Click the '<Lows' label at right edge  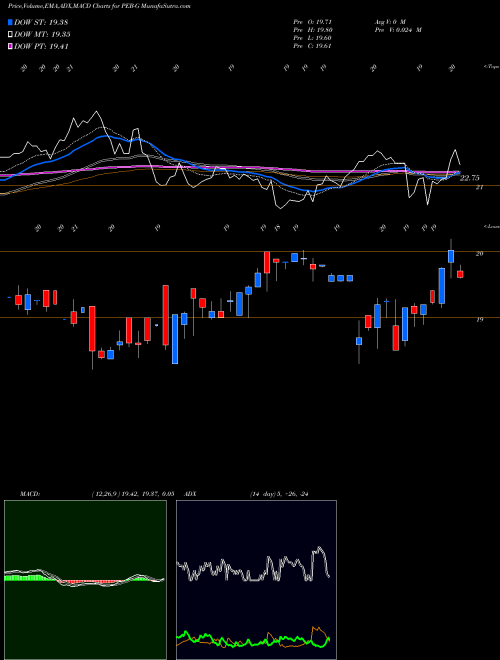pos(492,226)
